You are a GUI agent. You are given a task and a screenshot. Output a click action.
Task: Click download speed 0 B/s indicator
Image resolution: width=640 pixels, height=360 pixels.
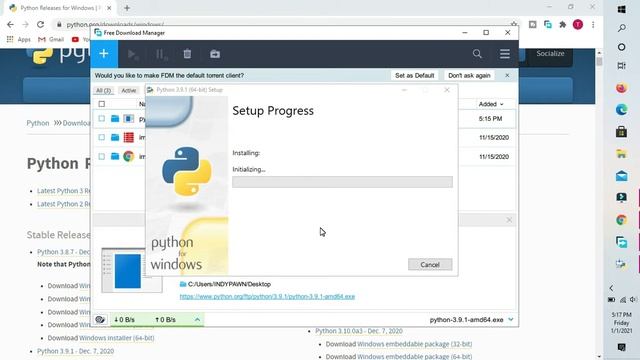click(x=124, y=320)
